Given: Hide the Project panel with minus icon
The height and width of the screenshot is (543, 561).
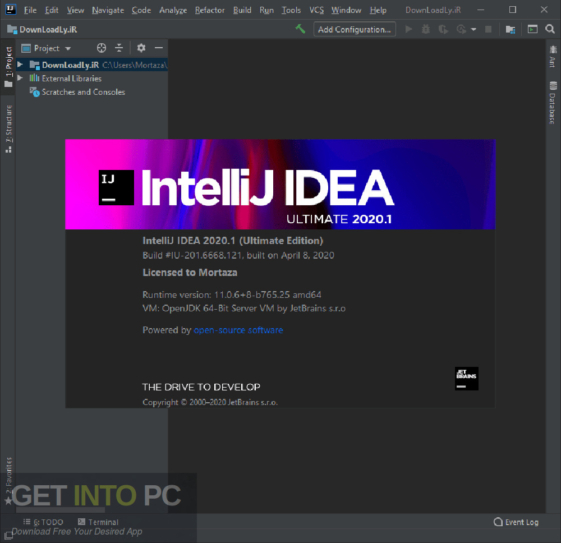Looking at the screenshot, I should (159, 48).
